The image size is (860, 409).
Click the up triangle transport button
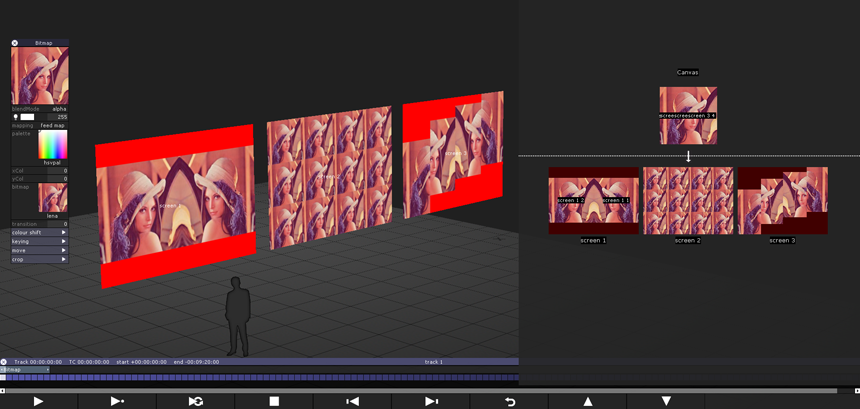point(587,401)
